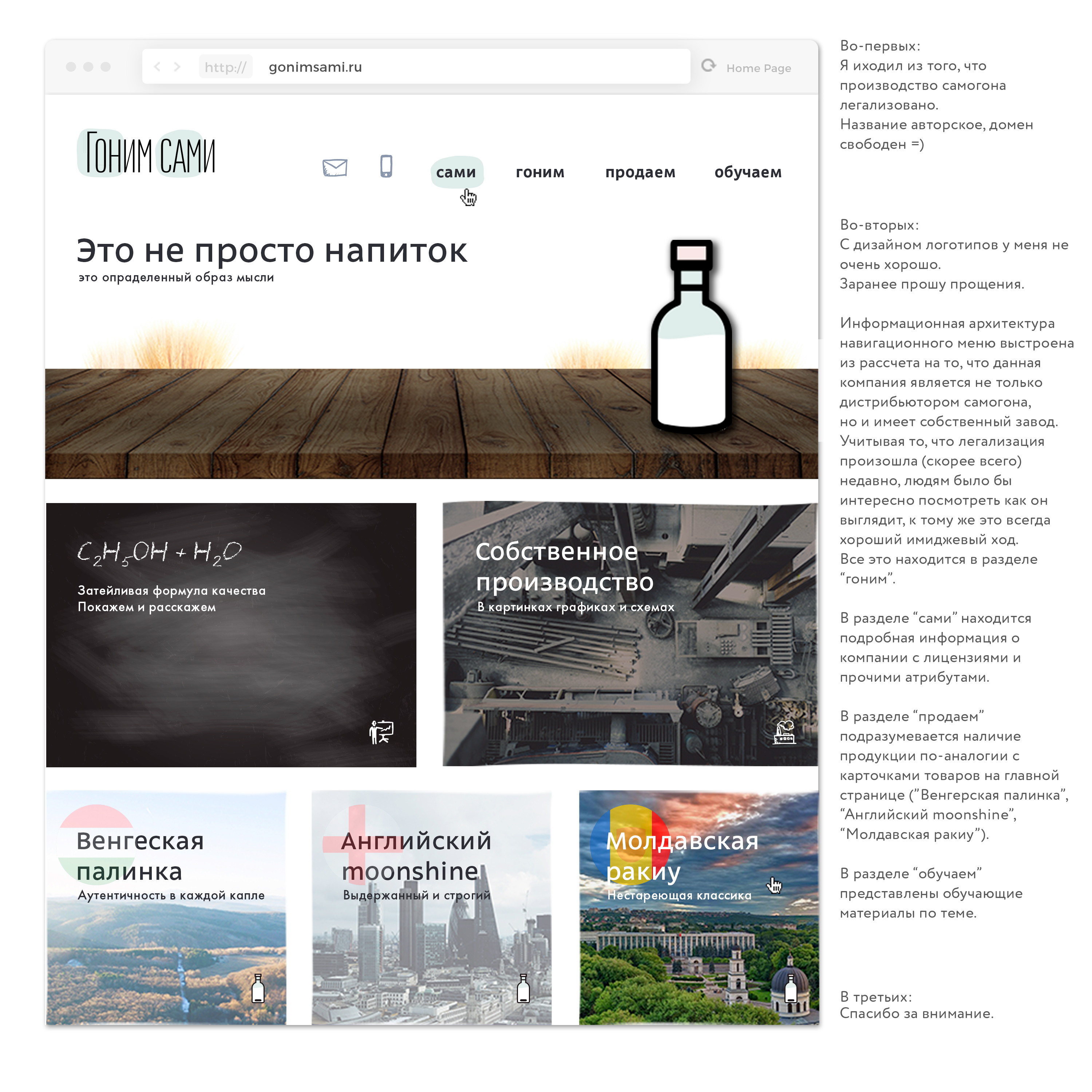Viewport: 1092px width, 1092px height.
Task: Click the Home Page label
Action: point(759,68)
